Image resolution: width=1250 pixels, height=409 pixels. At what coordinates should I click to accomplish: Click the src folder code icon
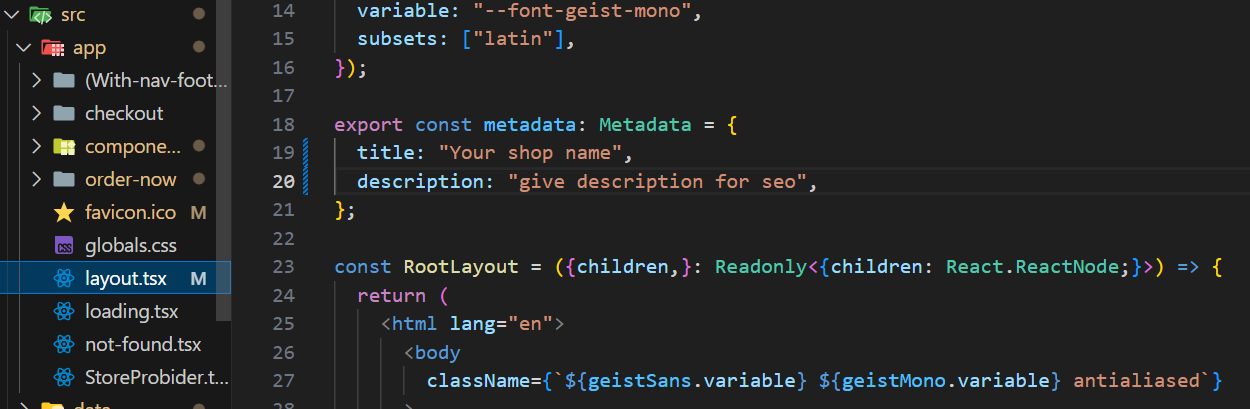(41, 15)
